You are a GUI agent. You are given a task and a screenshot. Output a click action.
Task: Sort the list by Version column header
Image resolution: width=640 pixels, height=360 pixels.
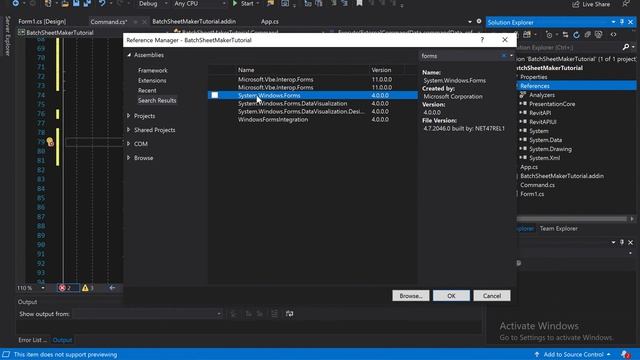click(x=381, y=70)
